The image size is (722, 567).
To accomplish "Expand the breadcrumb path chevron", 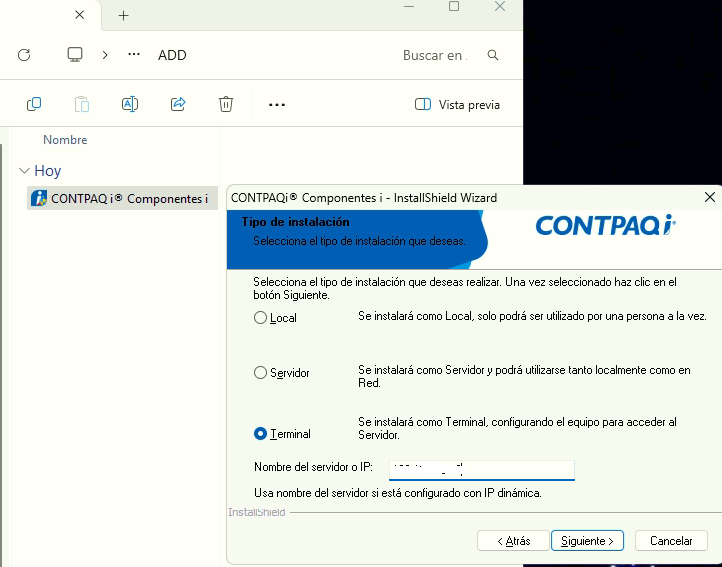I will point(105,55).
